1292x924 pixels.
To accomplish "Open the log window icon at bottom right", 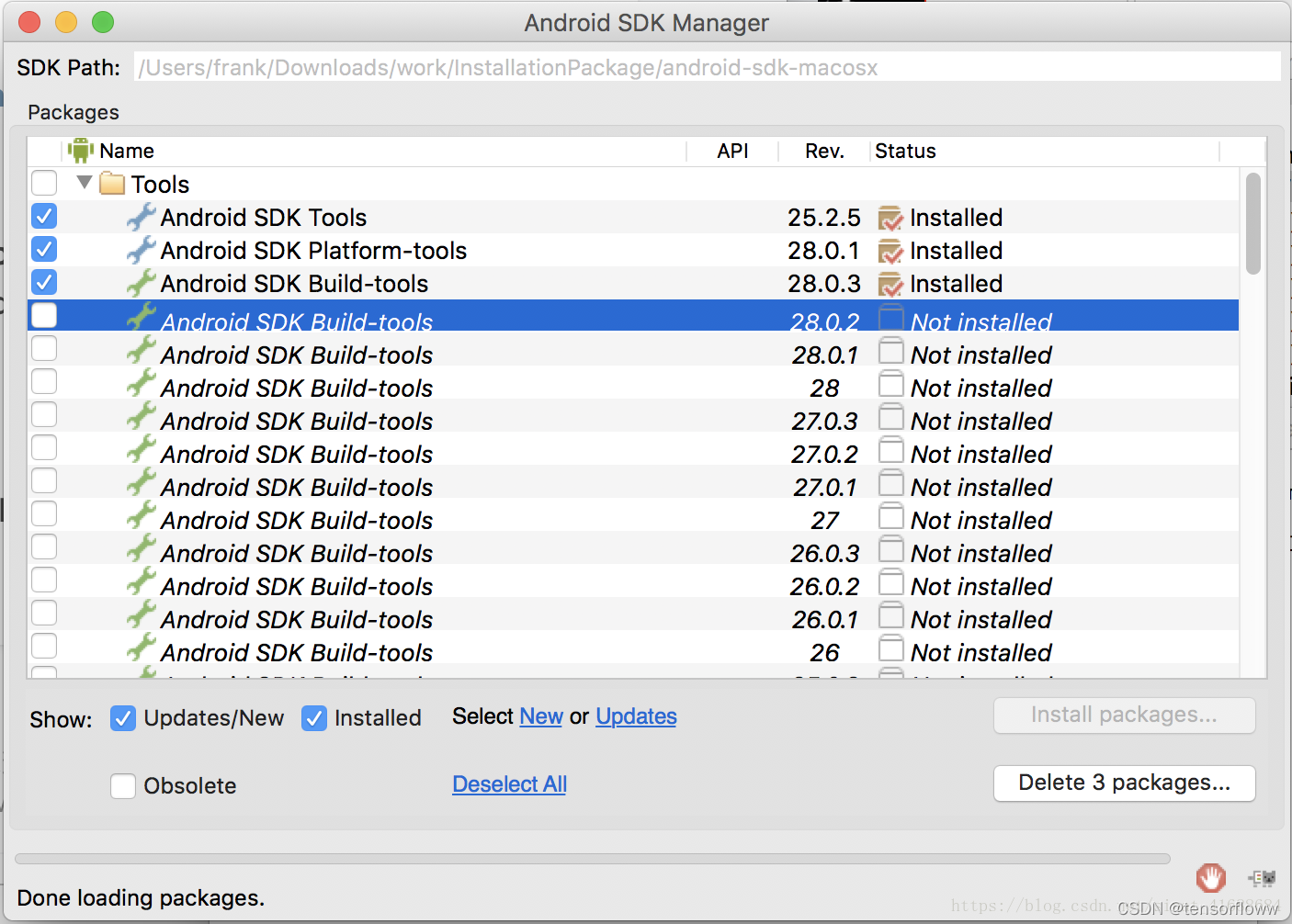I will 1262,878.
